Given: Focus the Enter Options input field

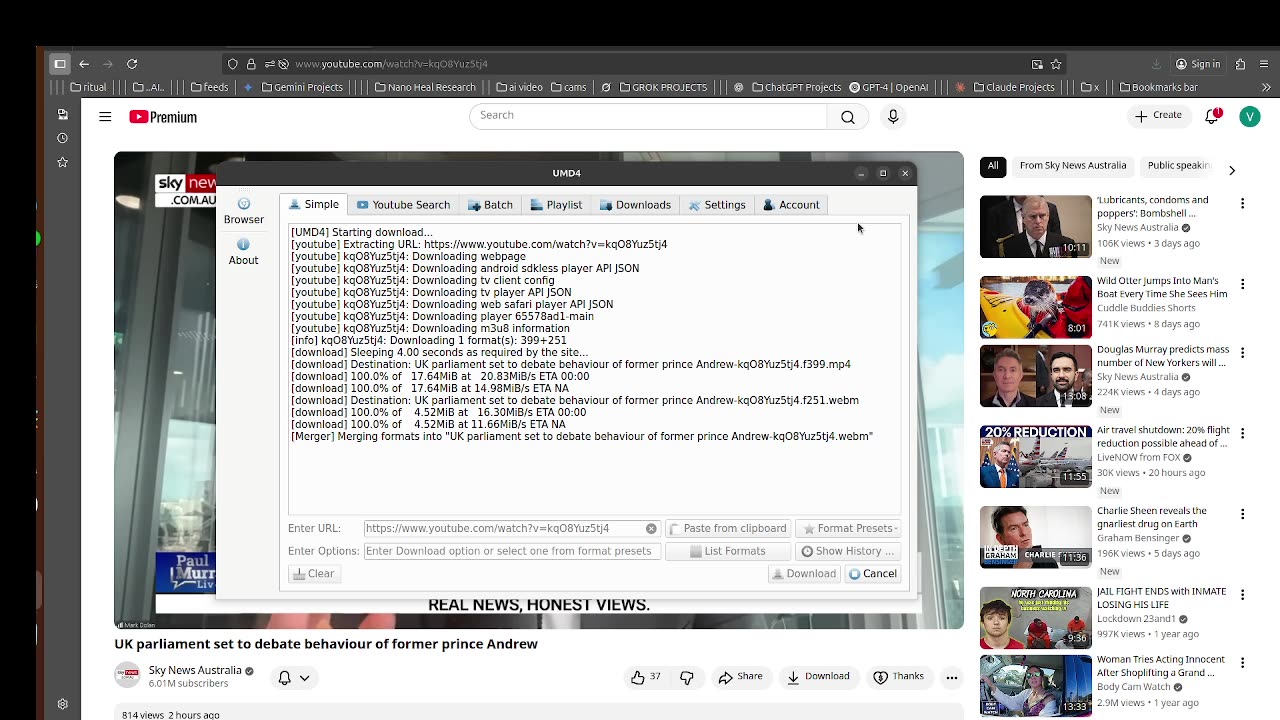Looking at the screenshot, I should pyautogui.click(x=511, y=551).
